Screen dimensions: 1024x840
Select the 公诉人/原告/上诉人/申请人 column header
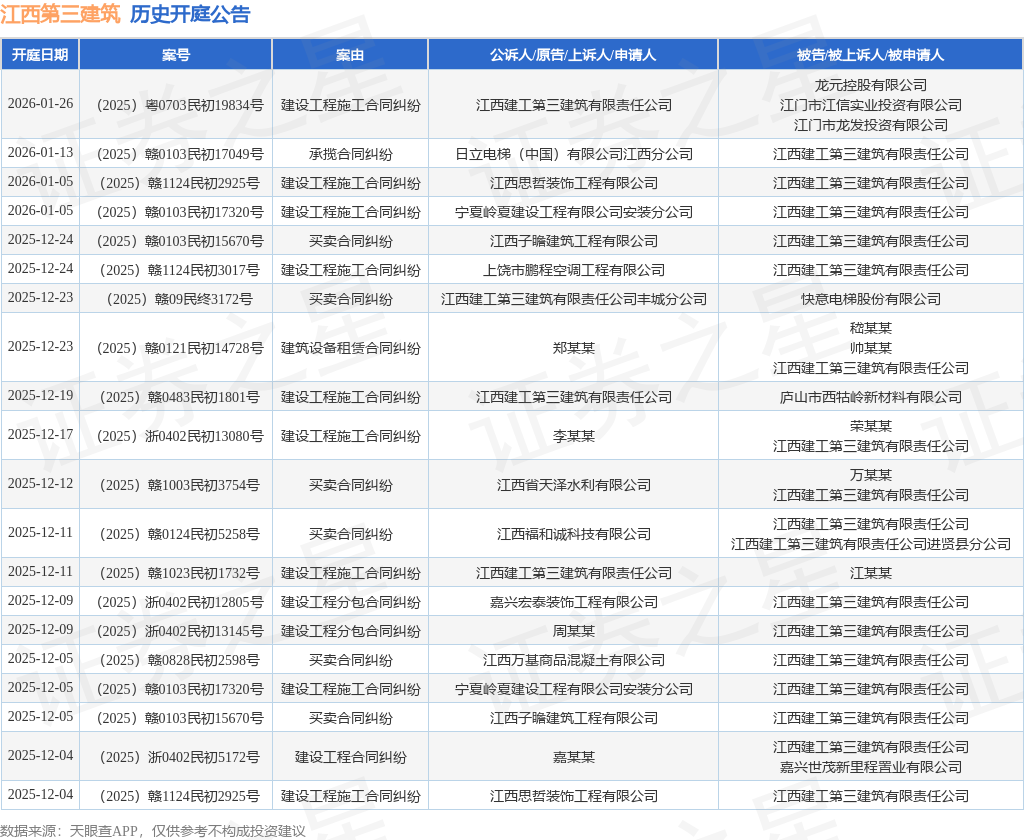573,55
